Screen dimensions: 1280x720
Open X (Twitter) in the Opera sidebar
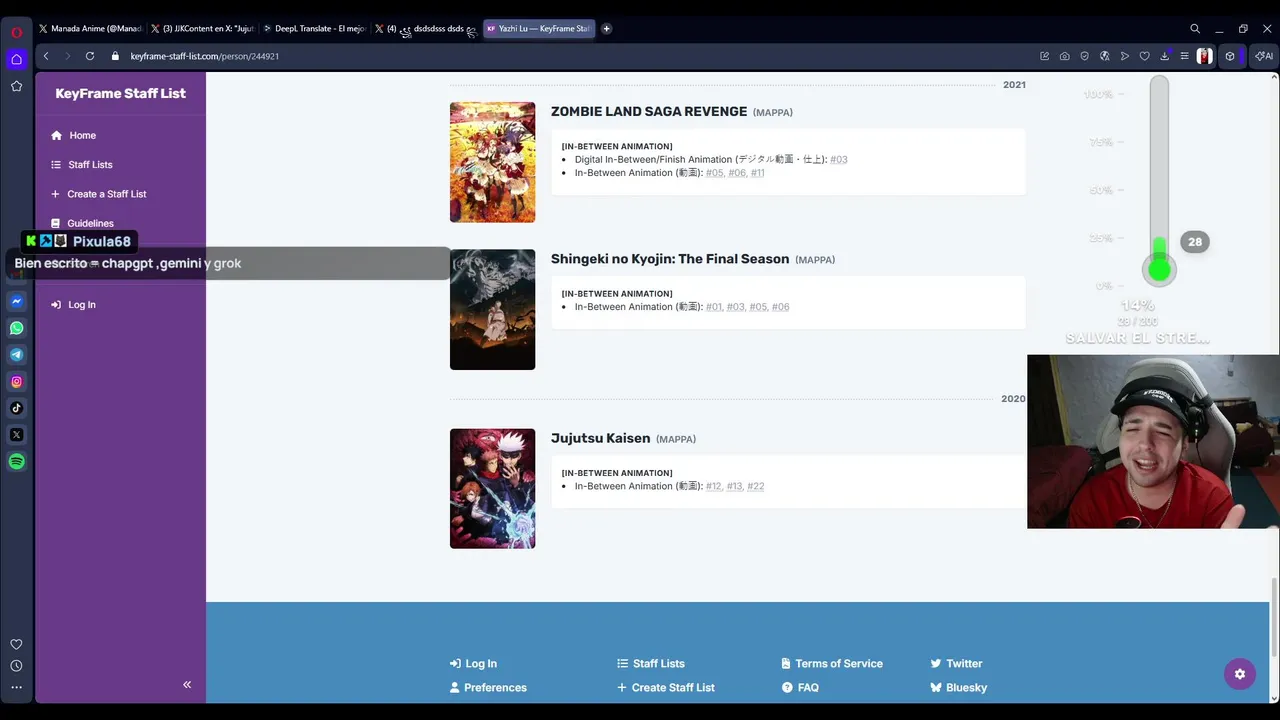tap(16, 435)
